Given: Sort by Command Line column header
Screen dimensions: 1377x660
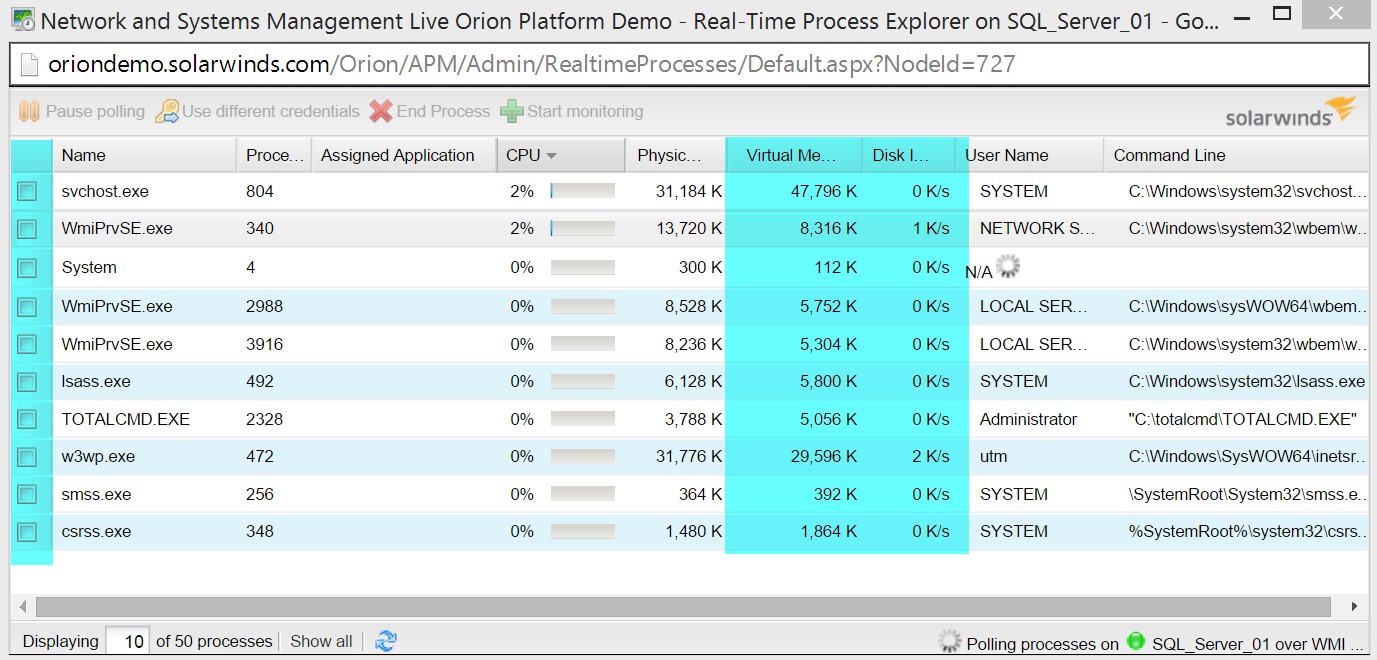Looking at the screenshot, I should coord(1235,155).
